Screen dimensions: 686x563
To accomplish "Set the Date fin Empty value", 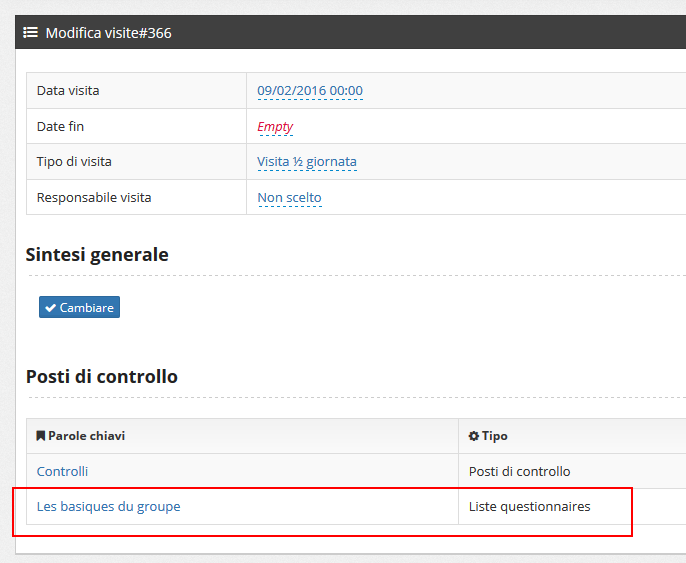I will [x=275, y=127].
